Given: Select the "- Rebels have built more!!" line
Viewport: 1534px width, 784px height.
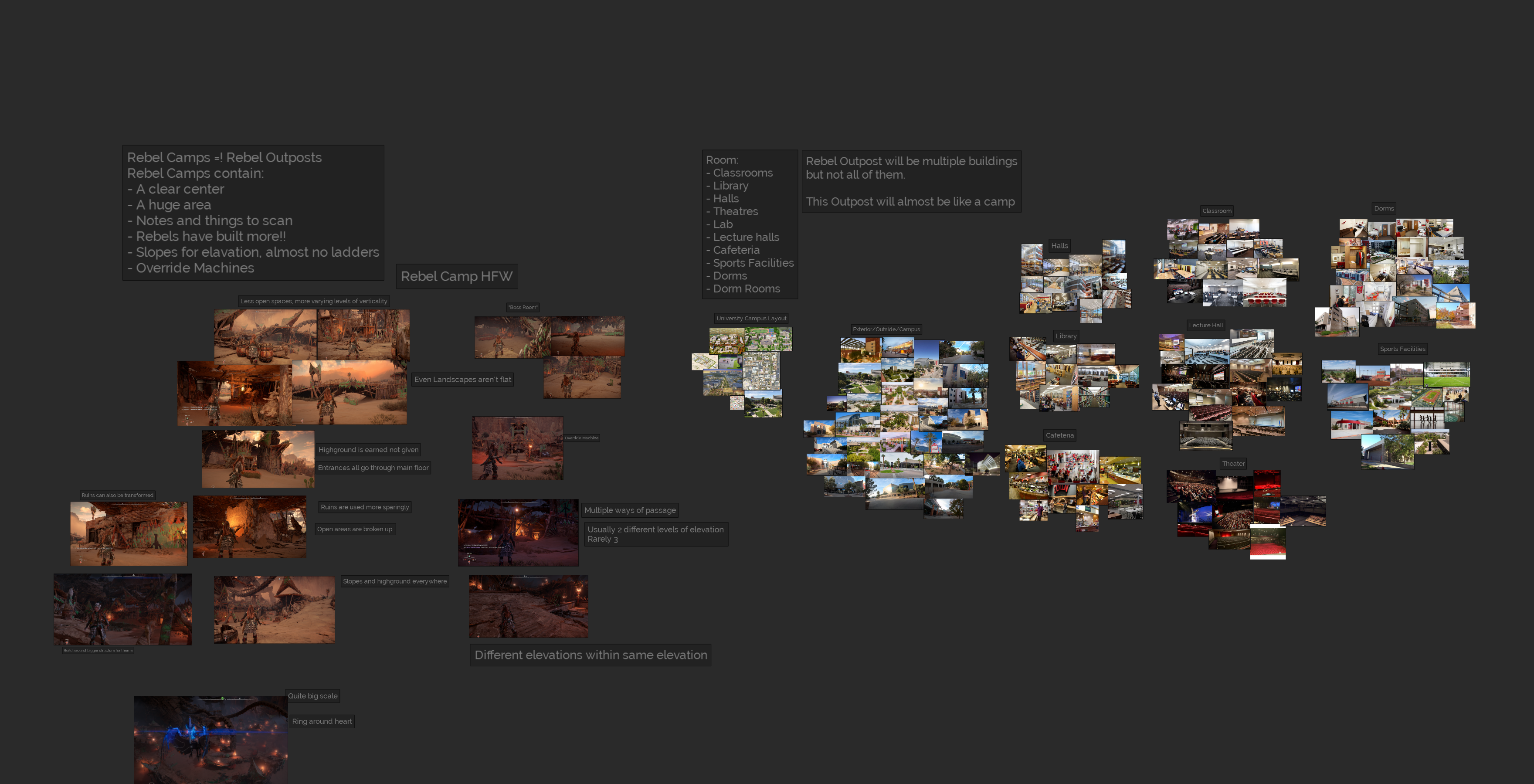Looking at the screenshot, I should [207, 236].
